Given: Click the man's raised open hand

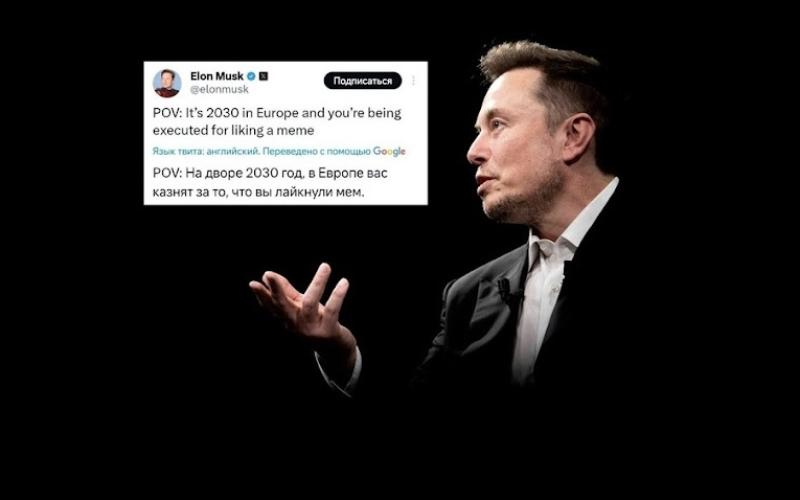Looking at the screenshot, I should (301, 301).
